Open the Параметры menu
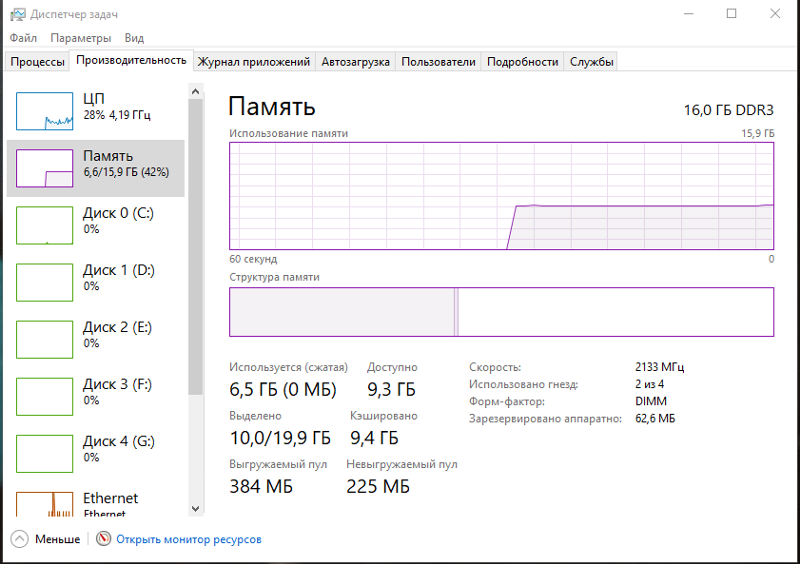The height and width of the screenshot is (564, 800). 81,38
